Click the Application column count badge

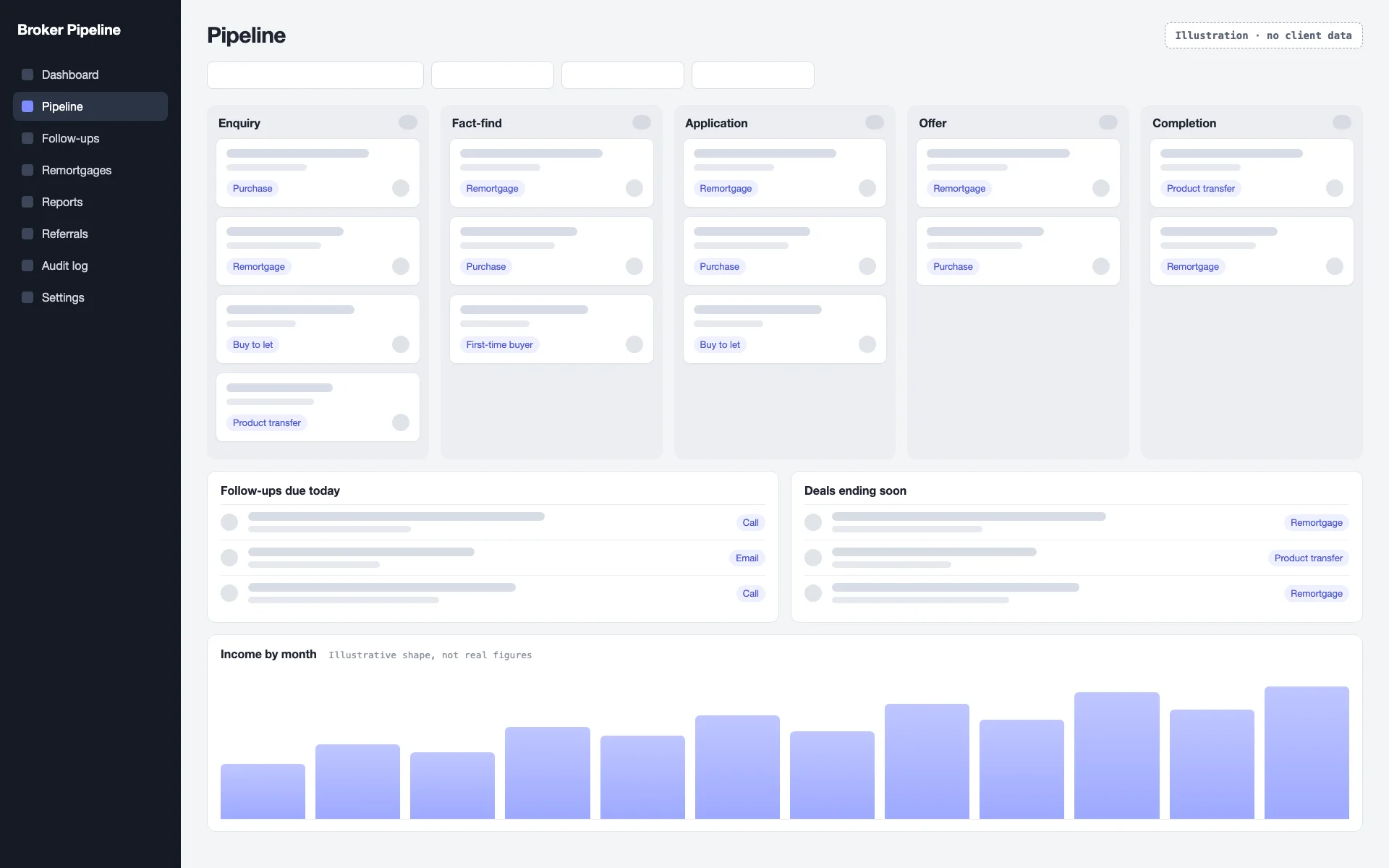pos(875,122)
